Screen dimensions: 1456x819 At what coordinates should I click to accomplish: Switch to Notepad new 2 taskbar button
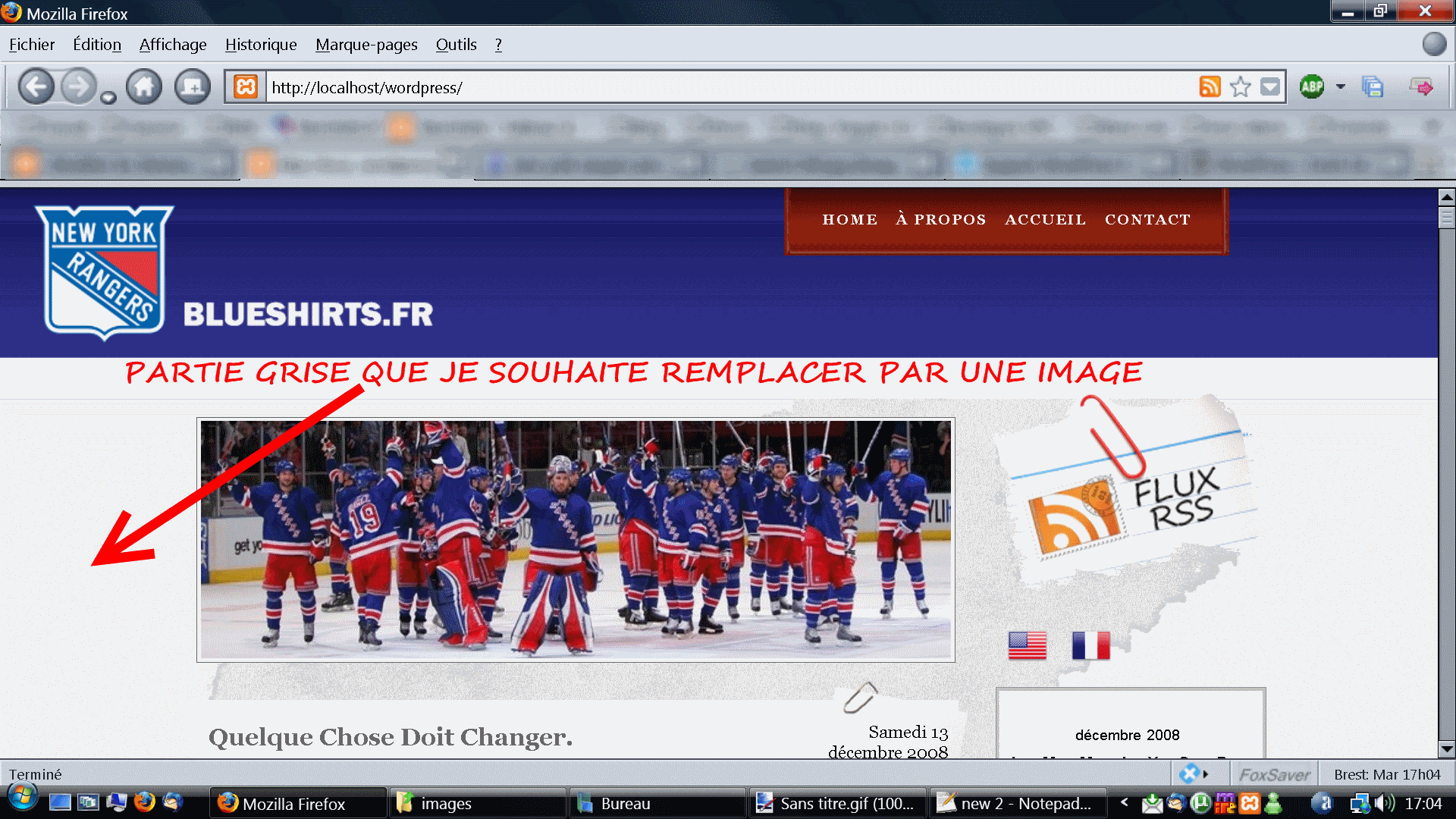(1018, 804)
